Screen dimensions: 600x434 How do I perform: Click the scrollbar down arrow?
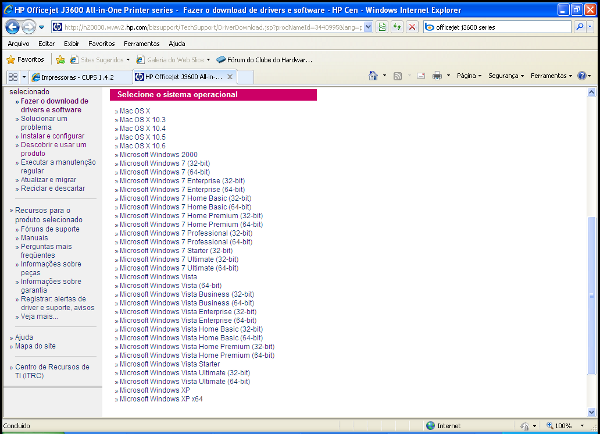click(x=591, y=412)
